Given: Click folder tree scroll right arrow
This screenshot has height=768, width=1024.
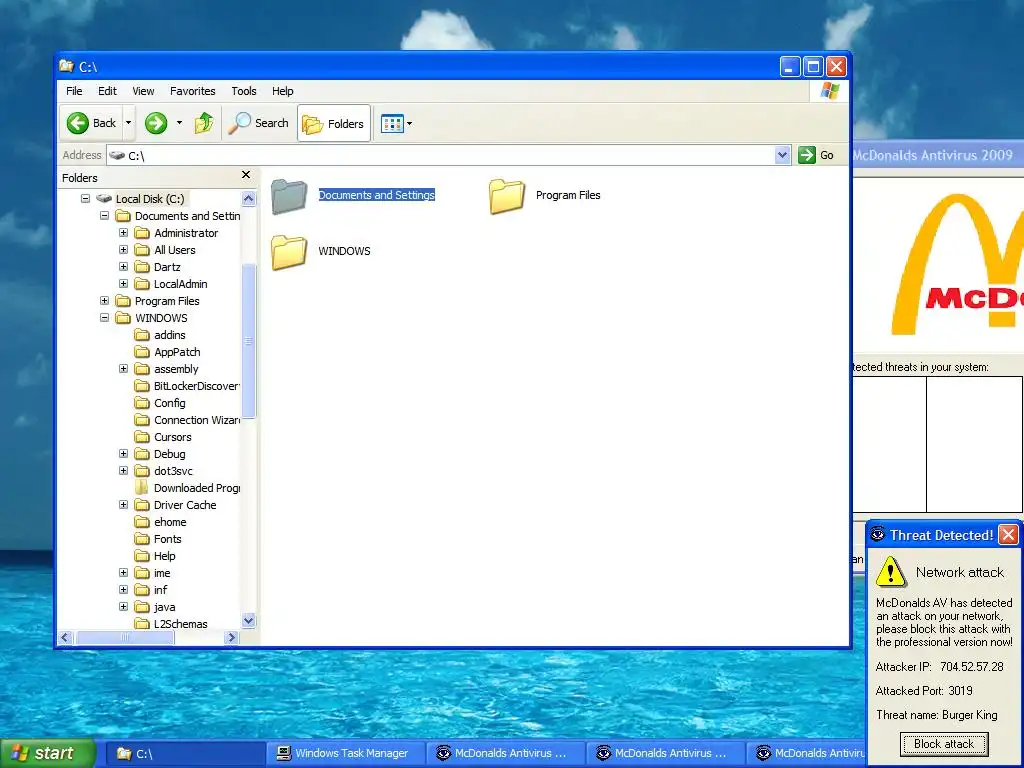Looking at the screenshot, I should 231,637.
